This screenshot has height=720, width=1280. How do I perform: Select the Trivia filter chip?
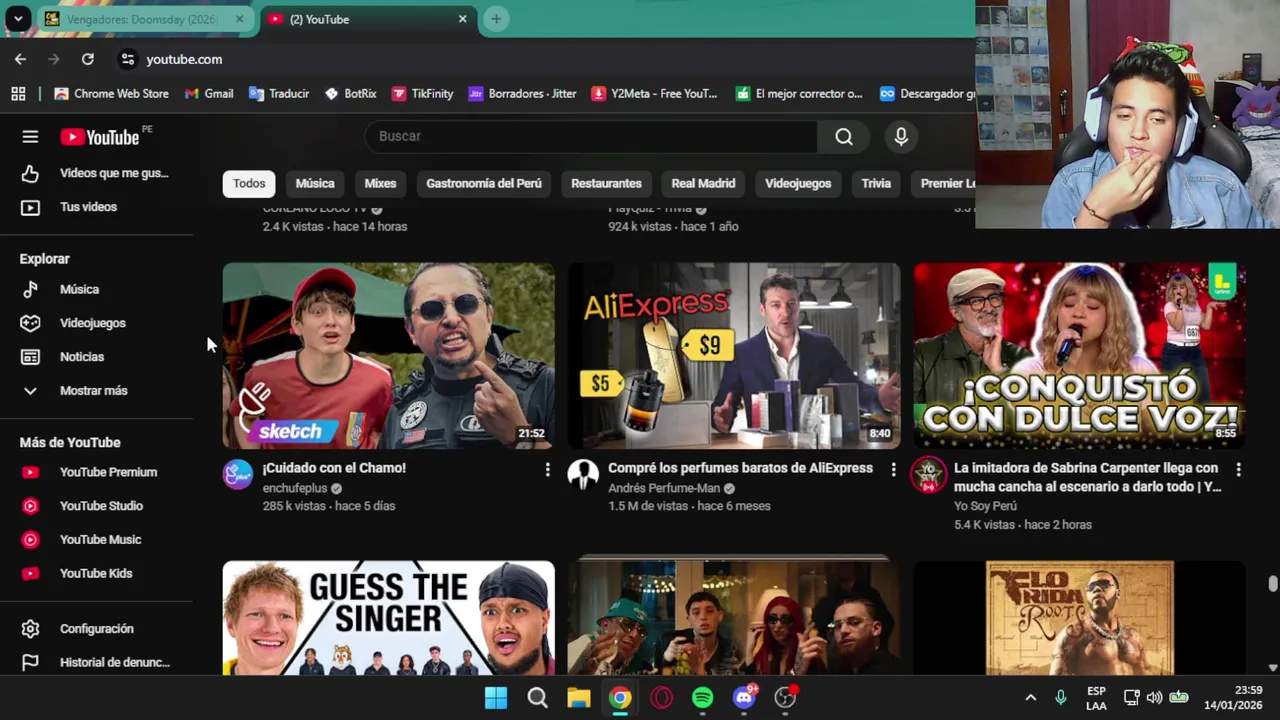(876, 183)
